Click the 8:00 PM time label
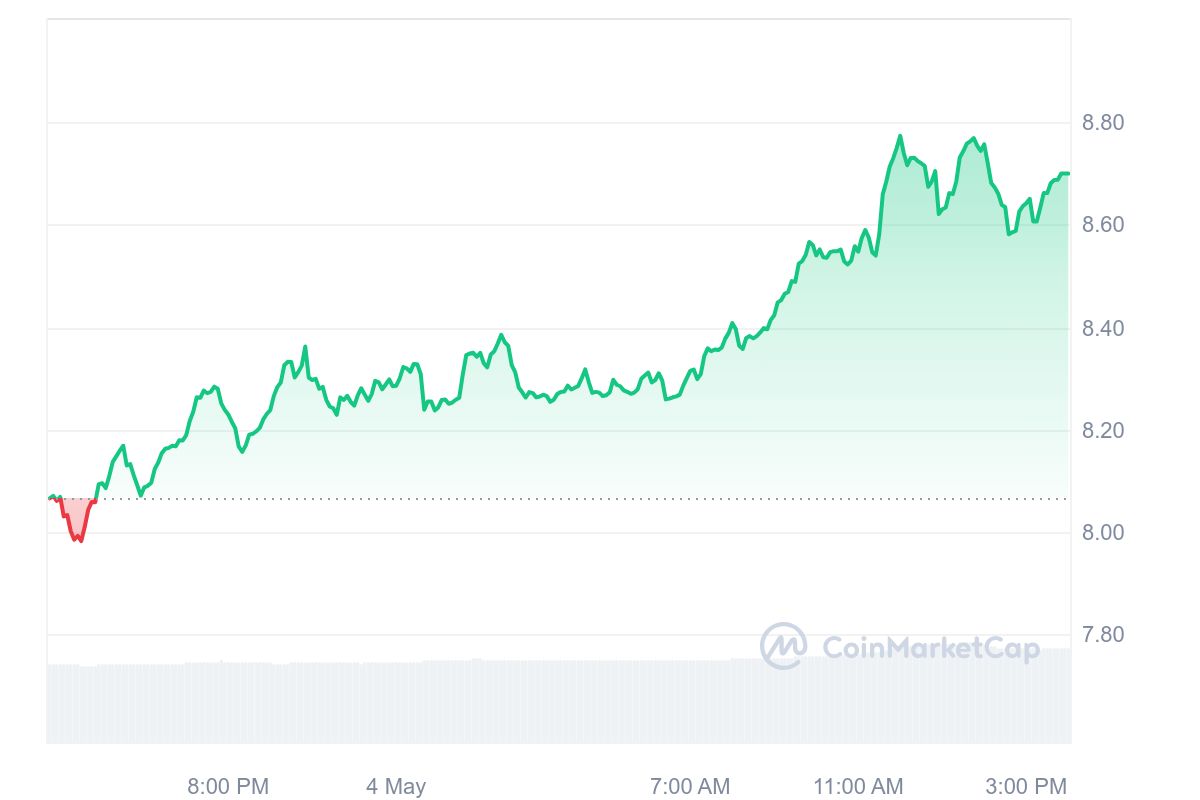Image resolution: width=1200 pixels, height=800 pixels. click(x=228, y=787)
